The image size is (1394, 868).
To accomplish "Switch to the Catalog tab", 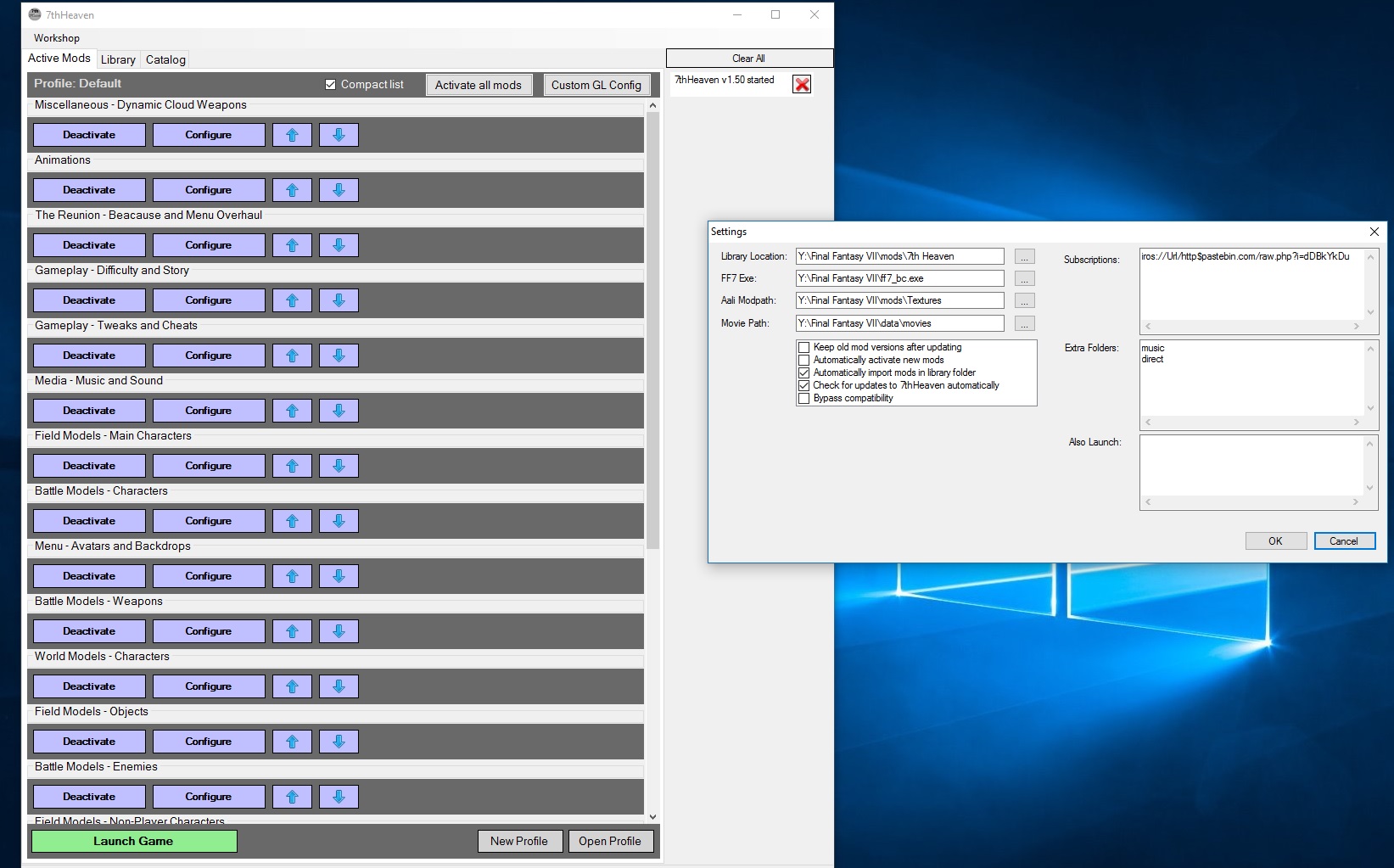I will pos(165,59).
